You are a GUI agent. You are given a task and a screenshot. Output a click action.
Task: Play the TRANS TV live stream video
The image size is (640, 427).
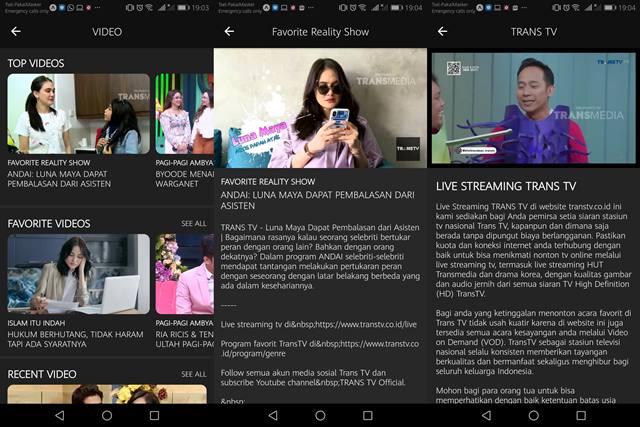point(533,108)
